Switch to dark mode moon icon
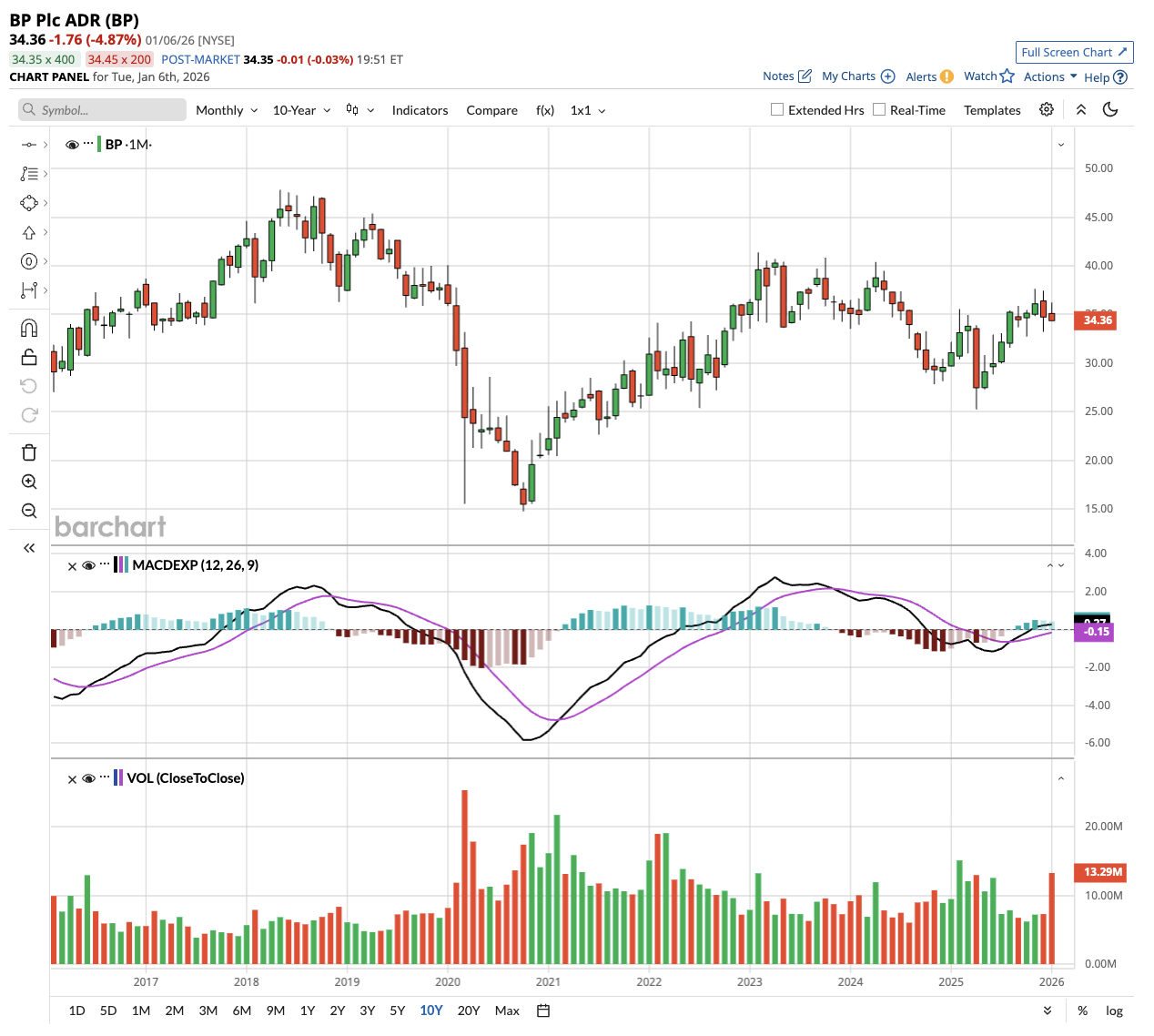The width and height of the screenshot is (1154, 1036). point(1110,109)
